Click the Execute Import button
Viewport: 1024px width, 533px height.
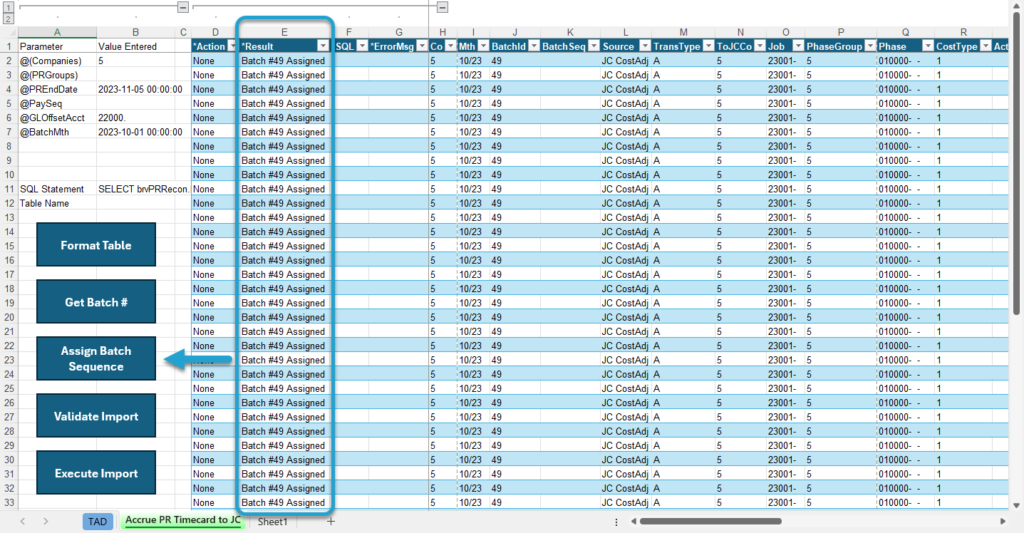pyautogui.click(x=96, y=473)
